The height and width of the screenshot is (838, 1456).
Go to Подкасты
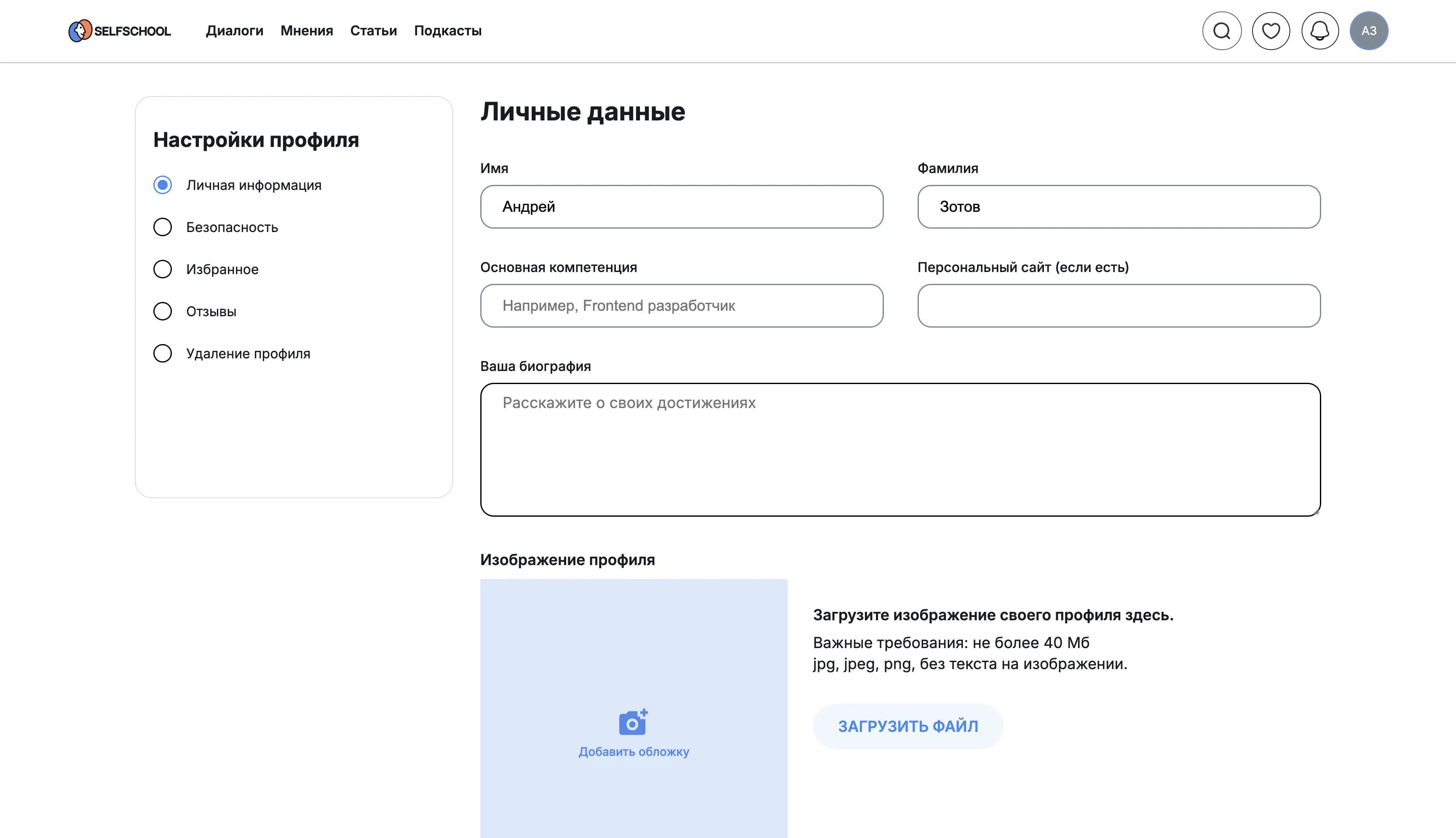(x=448, y=30)
